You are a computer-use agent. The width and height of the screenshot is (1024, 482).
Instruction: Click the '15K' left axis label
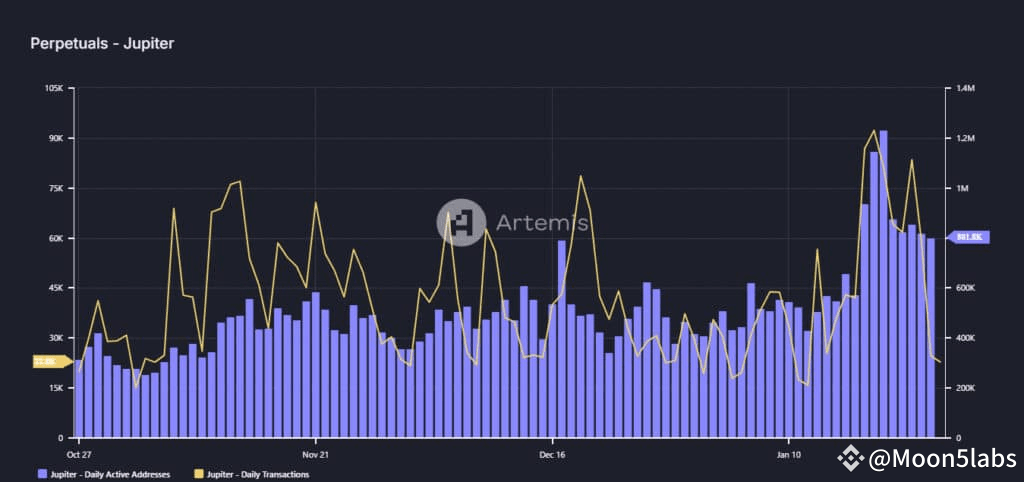point(55,388)
